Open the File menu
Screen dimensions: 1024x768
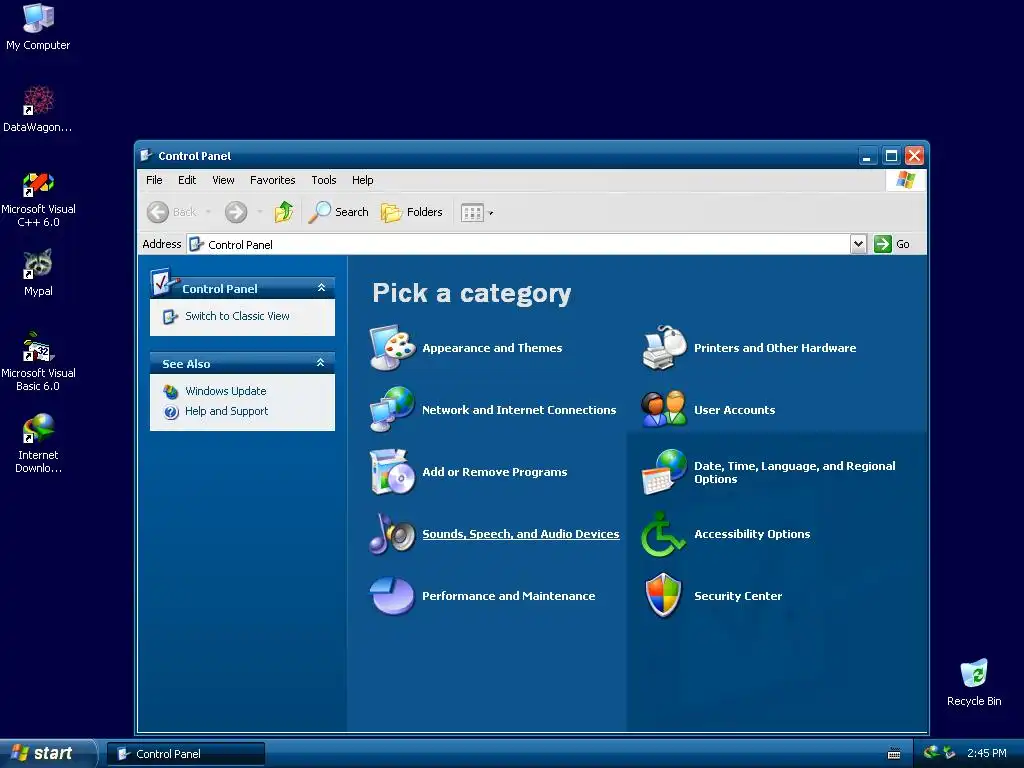pos(154,180)
